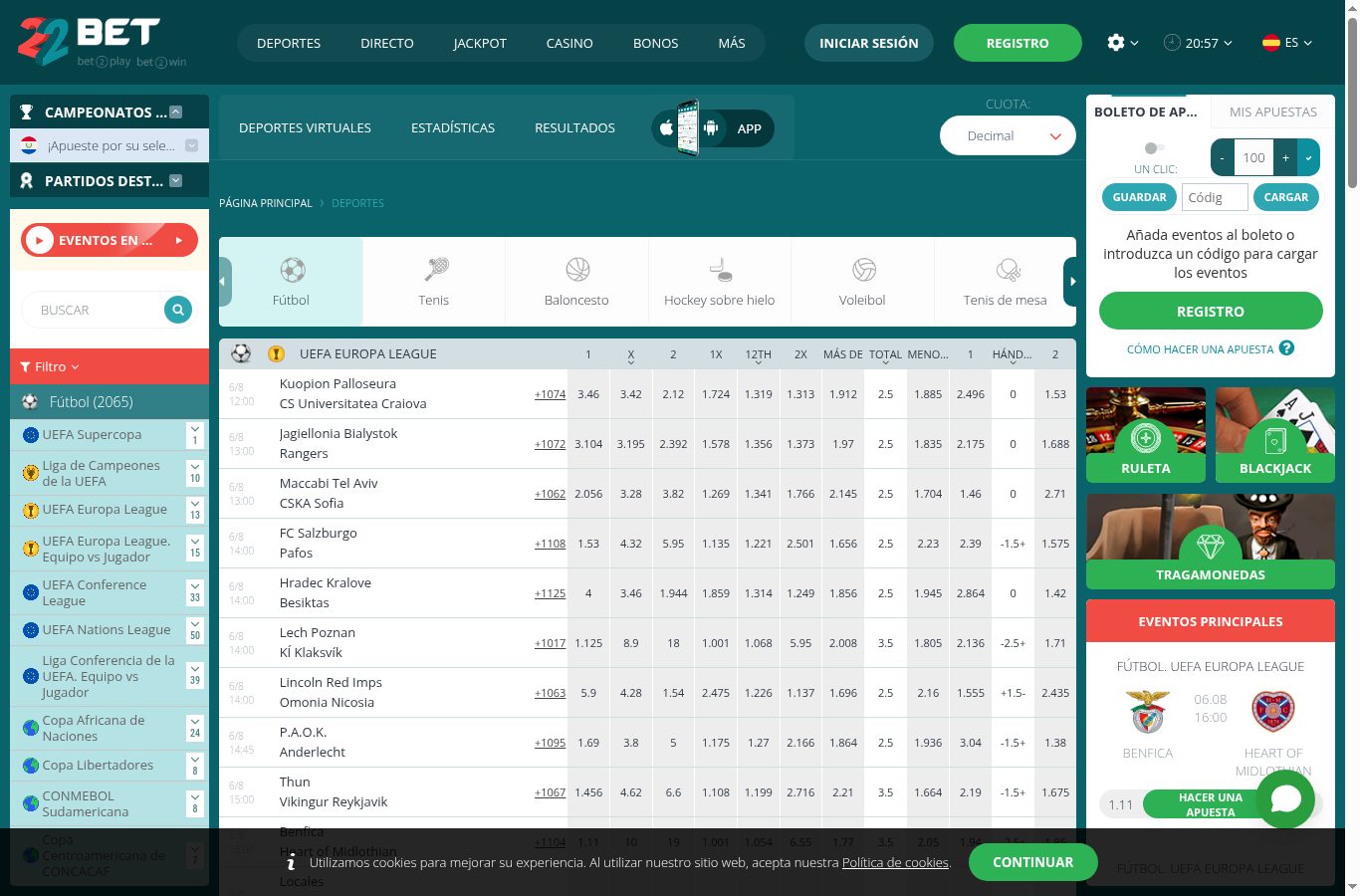This screenshot has width=1360, height=896.
Task: Expand Liga de Campeones de la UEFA
Action: point(195,473)
